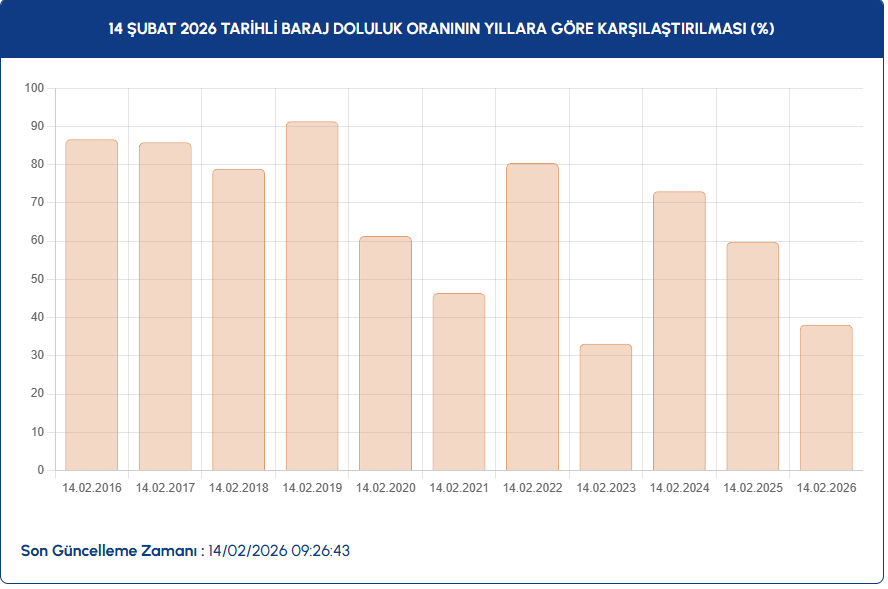The height and width of the screenshot is (589, 888).
Task: Select the tallest bar, 14.02.2019
Action: 312,296
